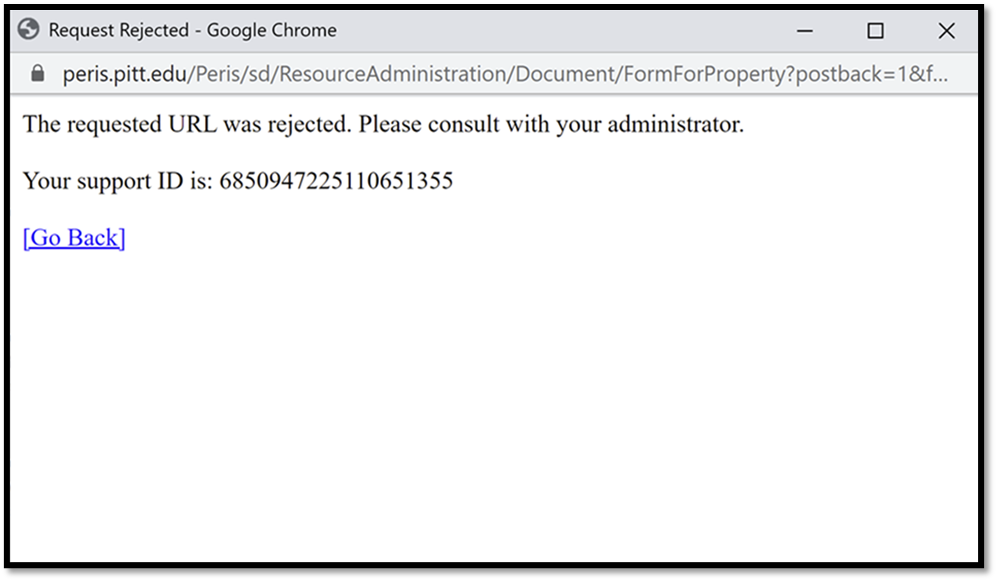Click the 'Your support ID is:' label
Viewport: 997px width, 581px height.
(x=118, y=181)
